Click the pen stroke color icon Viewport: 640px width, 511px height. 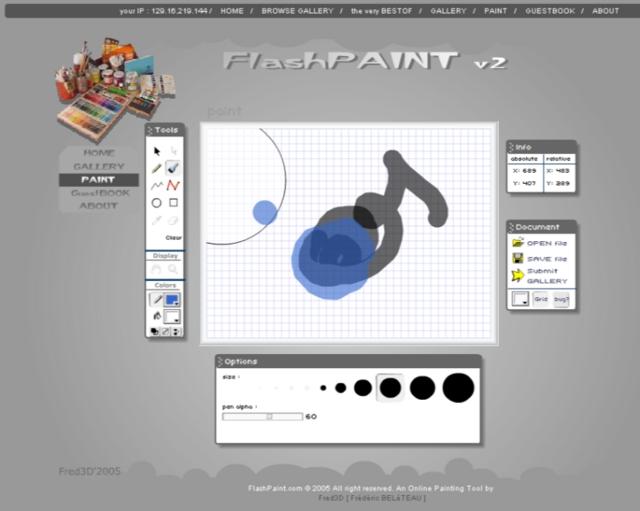click(156, 300)
